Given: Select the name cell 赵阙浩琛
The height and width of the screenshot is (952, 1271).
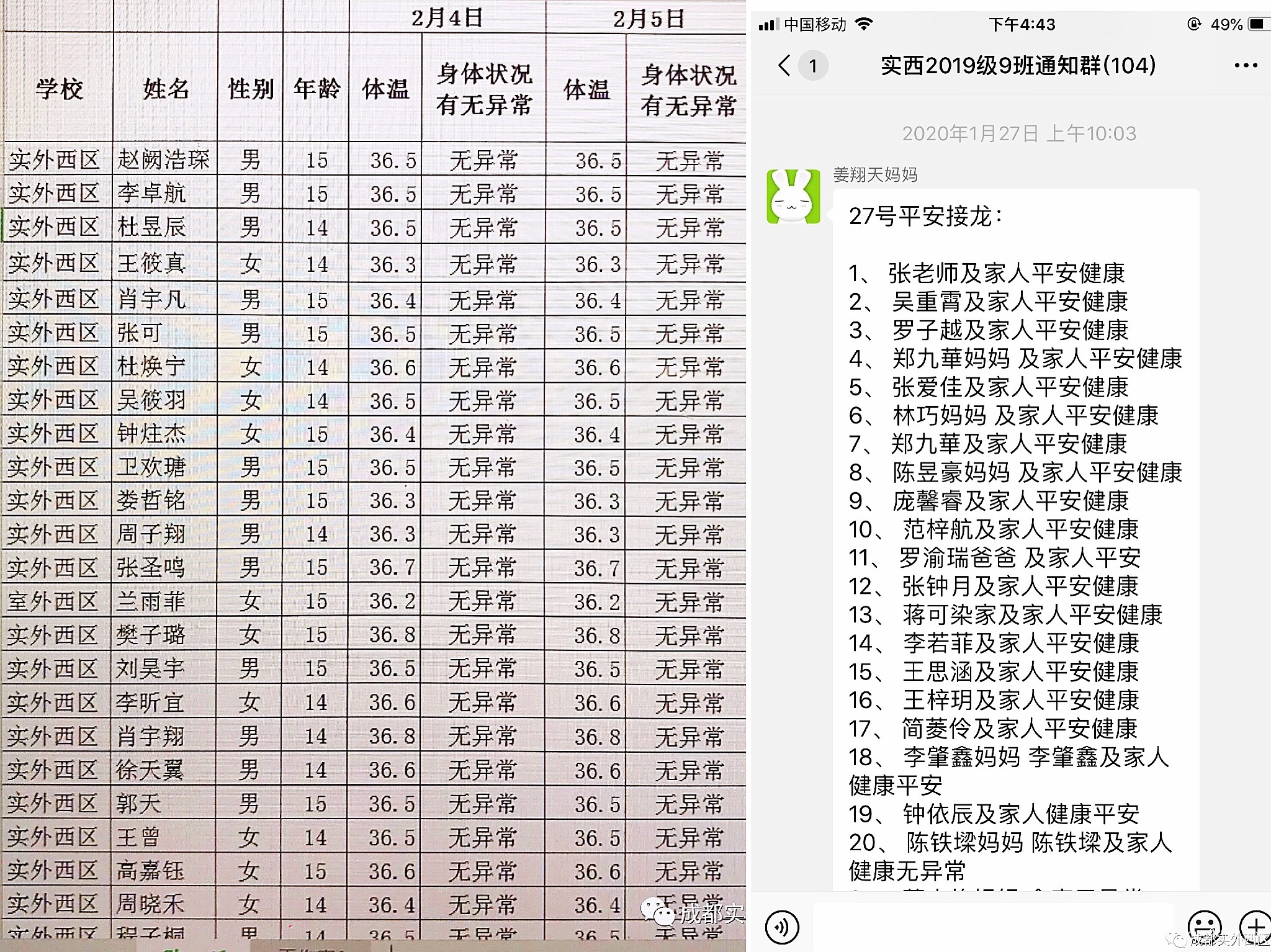Looking at the screenshot, I should [x=165, y=159].
